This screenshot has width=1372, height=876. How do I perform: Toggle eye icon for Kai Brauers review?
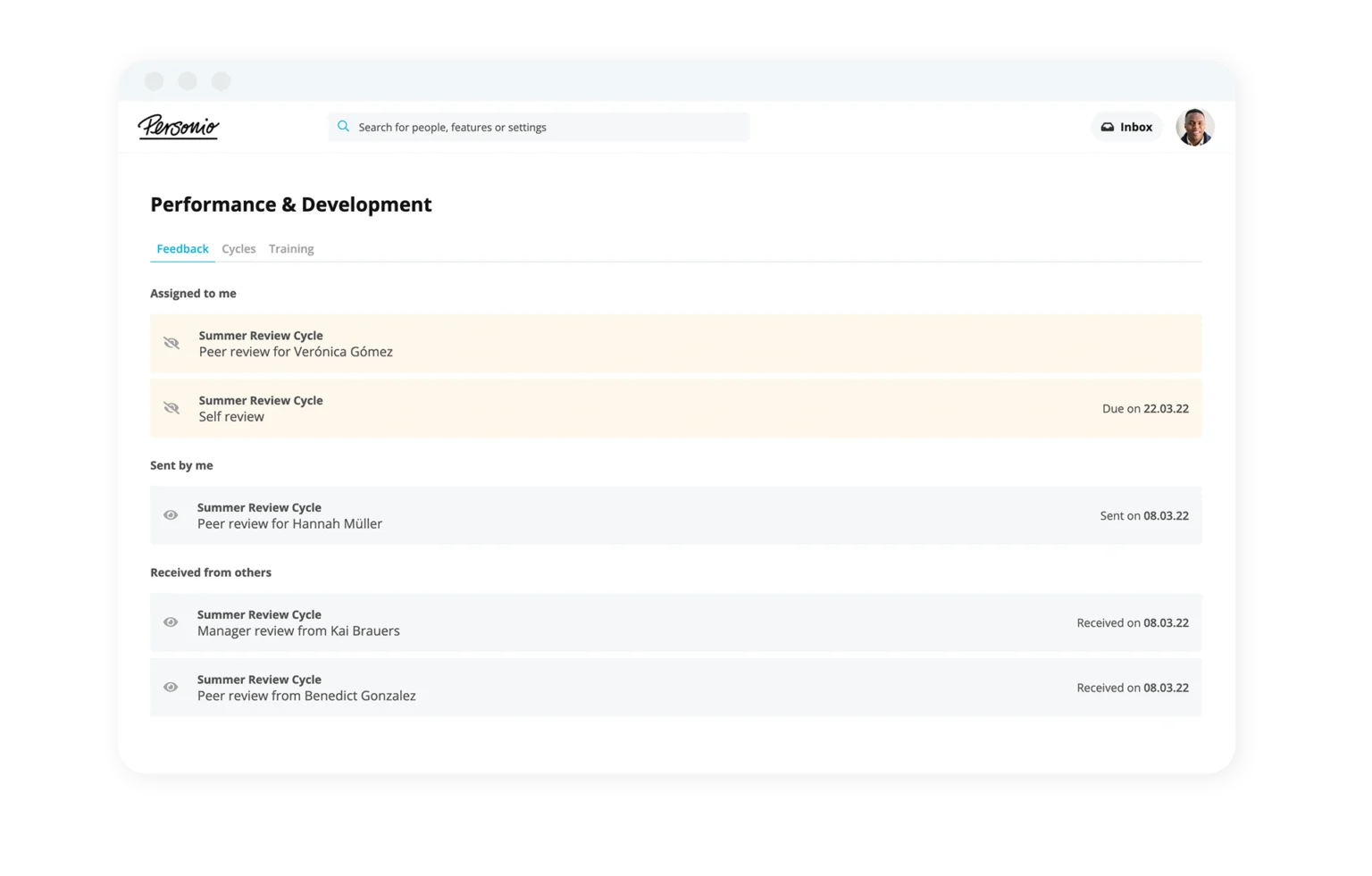click(171, 622)
